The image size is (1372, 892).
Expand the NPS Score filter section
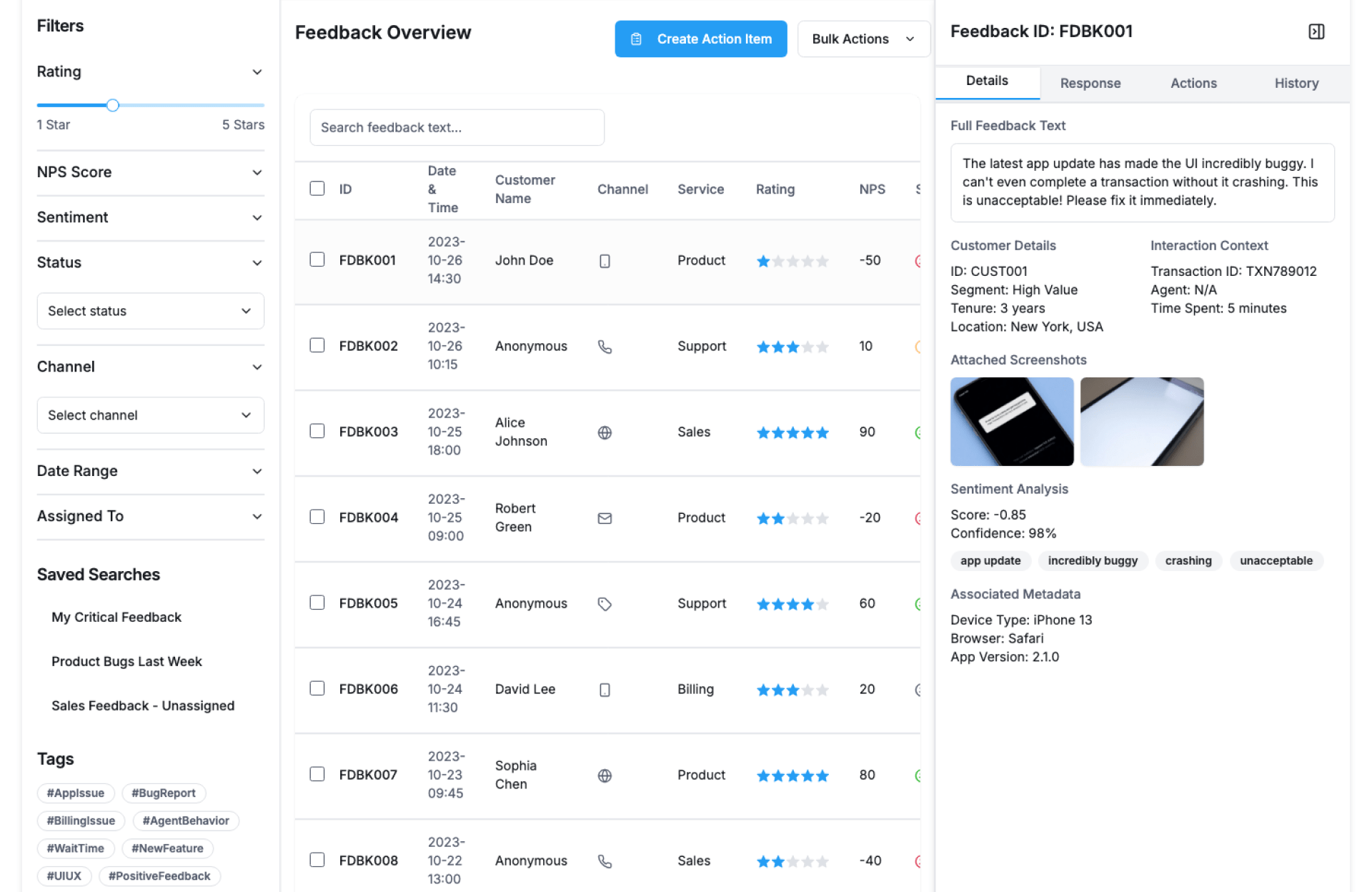(150, 172)
